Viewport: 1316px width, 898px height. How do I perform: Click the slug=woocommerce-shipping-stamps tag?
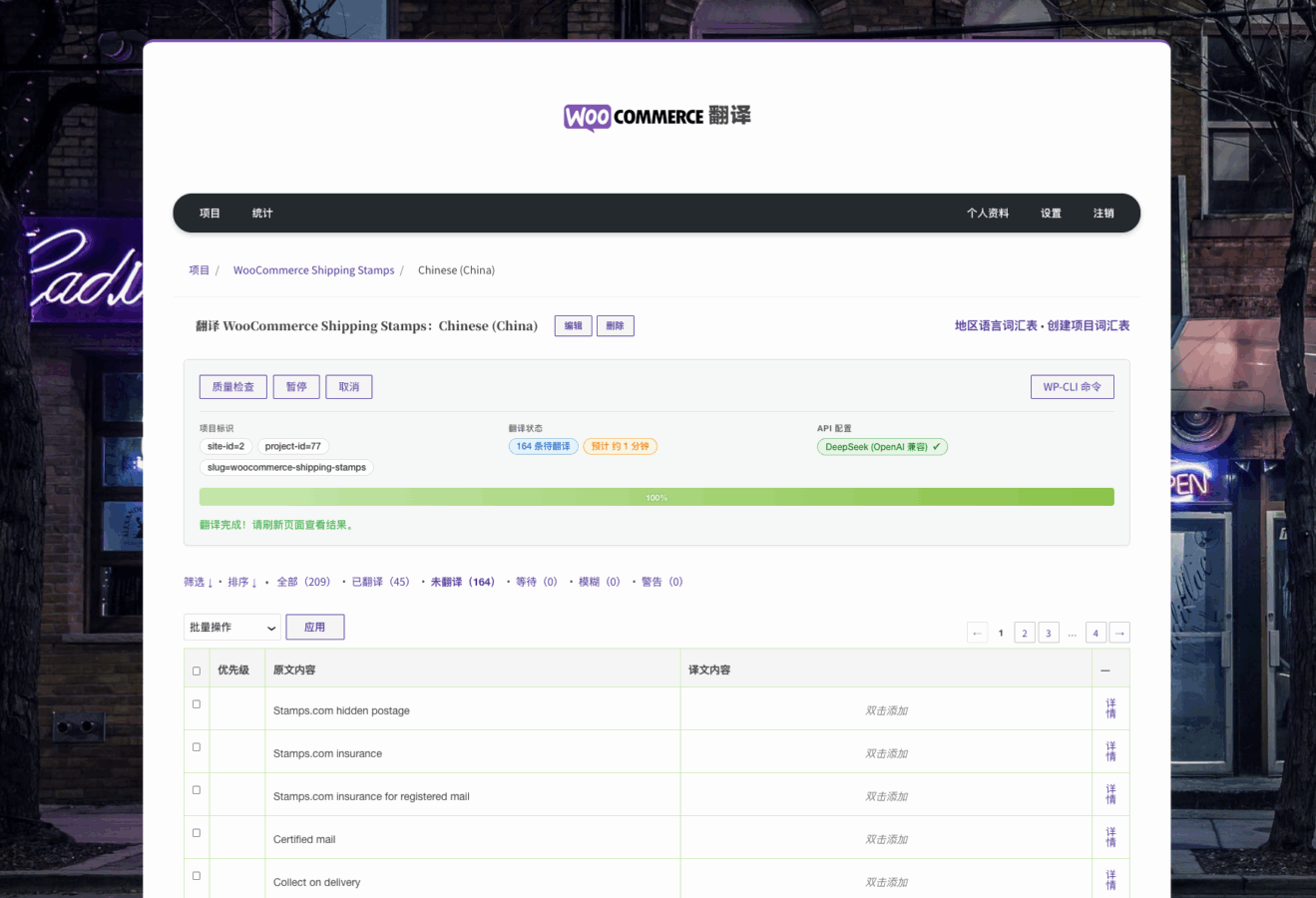point(286,467)
